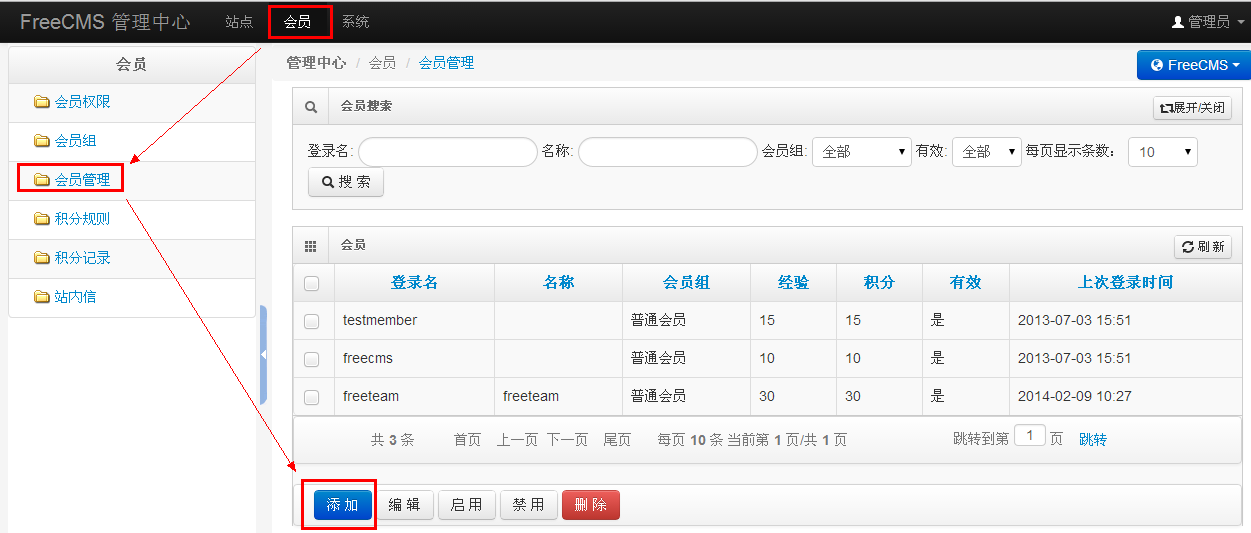Sort by 会员组 column header
The width and height of the screenshot is (1251, 533).
click(686, 283)
